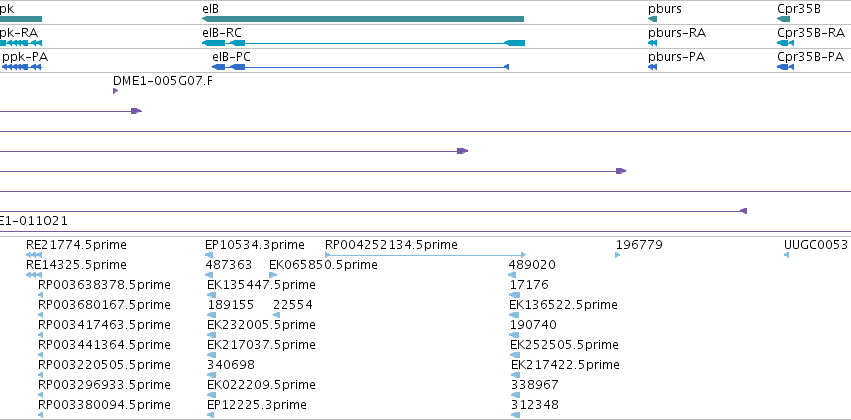Click the 189155 feature label
The height and width of the screenshot is (420, 851).
231,305
